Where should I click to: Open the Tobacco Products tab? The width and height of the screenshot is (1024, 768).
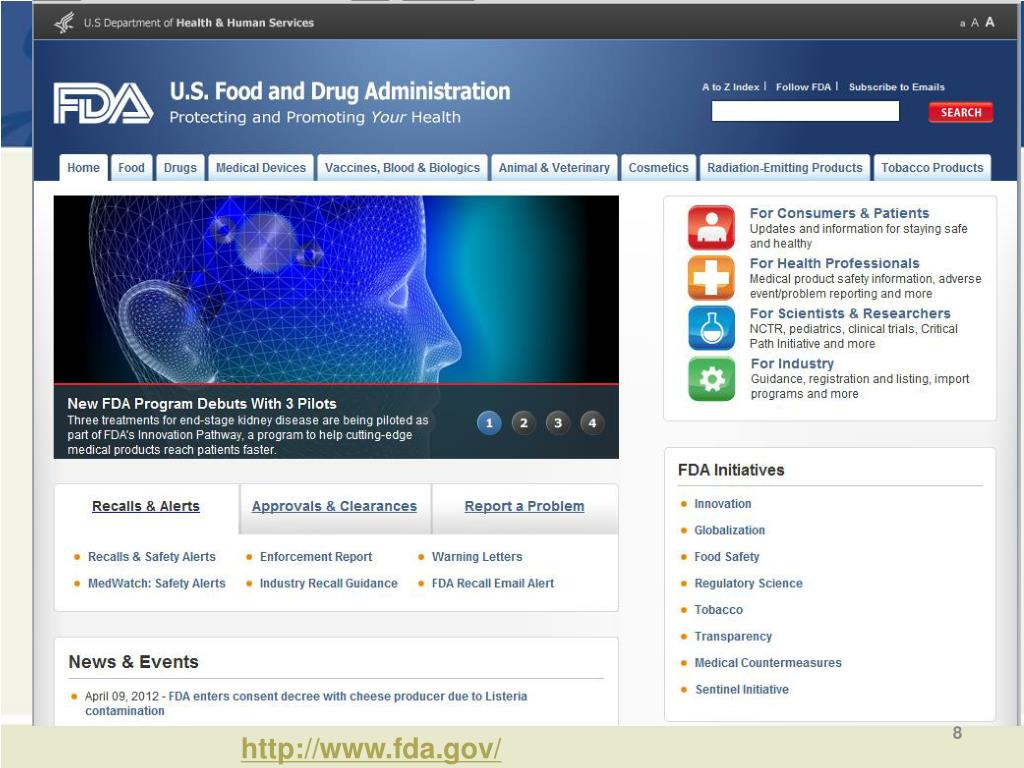(x=932, y=168)
